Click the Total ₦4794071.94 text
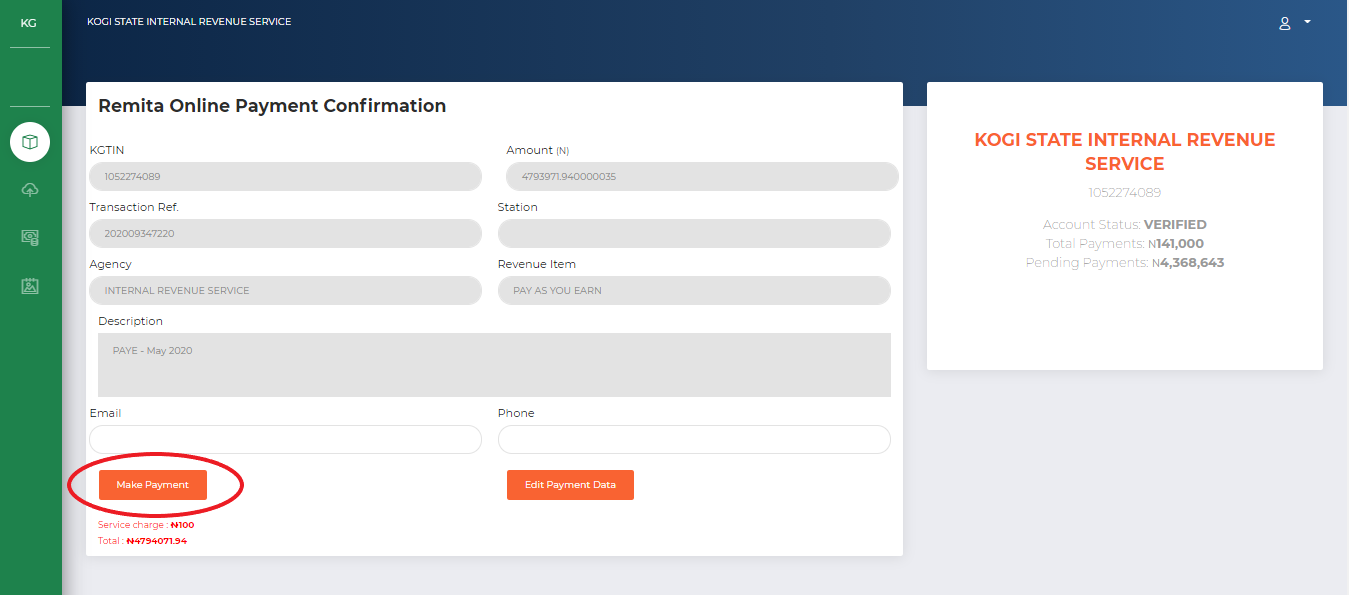Screen dimensions: 1349x595 [x=142, y=541]
